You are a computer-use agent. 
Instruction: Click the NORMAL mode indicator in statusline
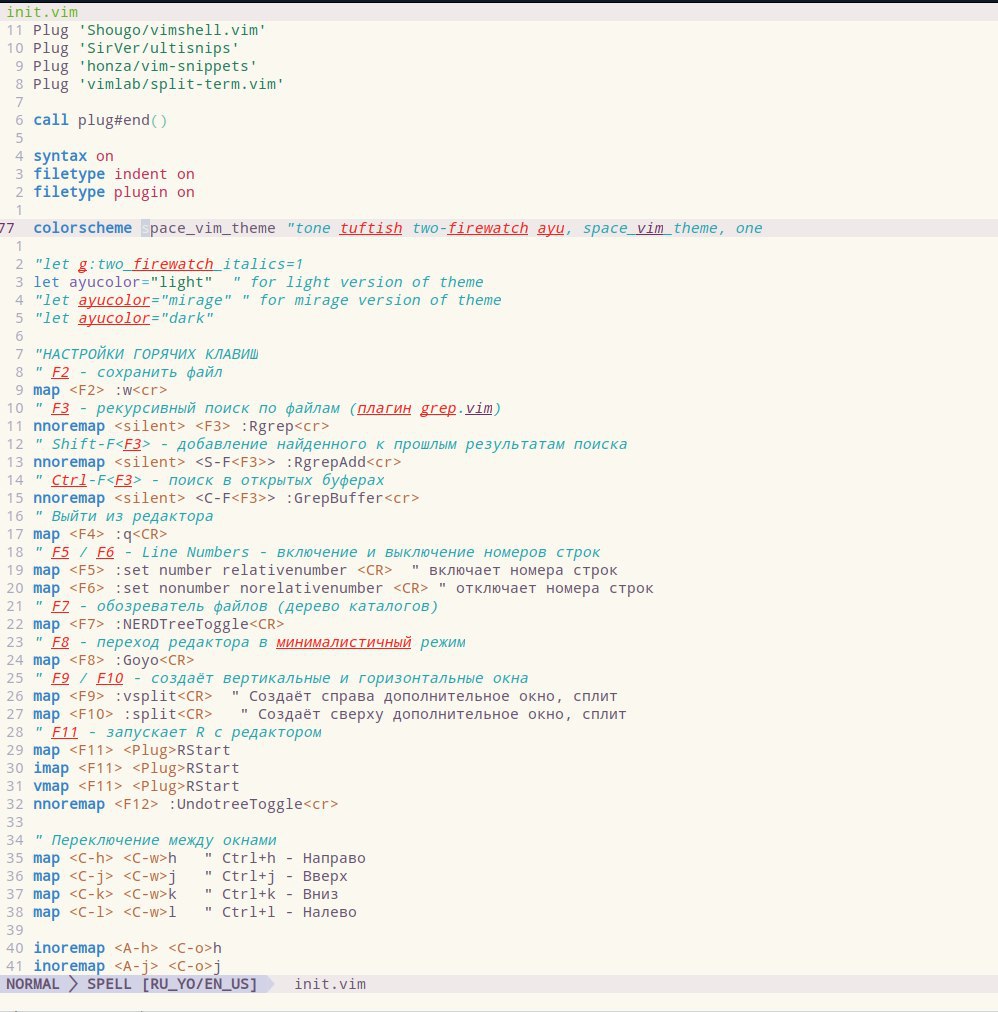click(x=32, y=984)
